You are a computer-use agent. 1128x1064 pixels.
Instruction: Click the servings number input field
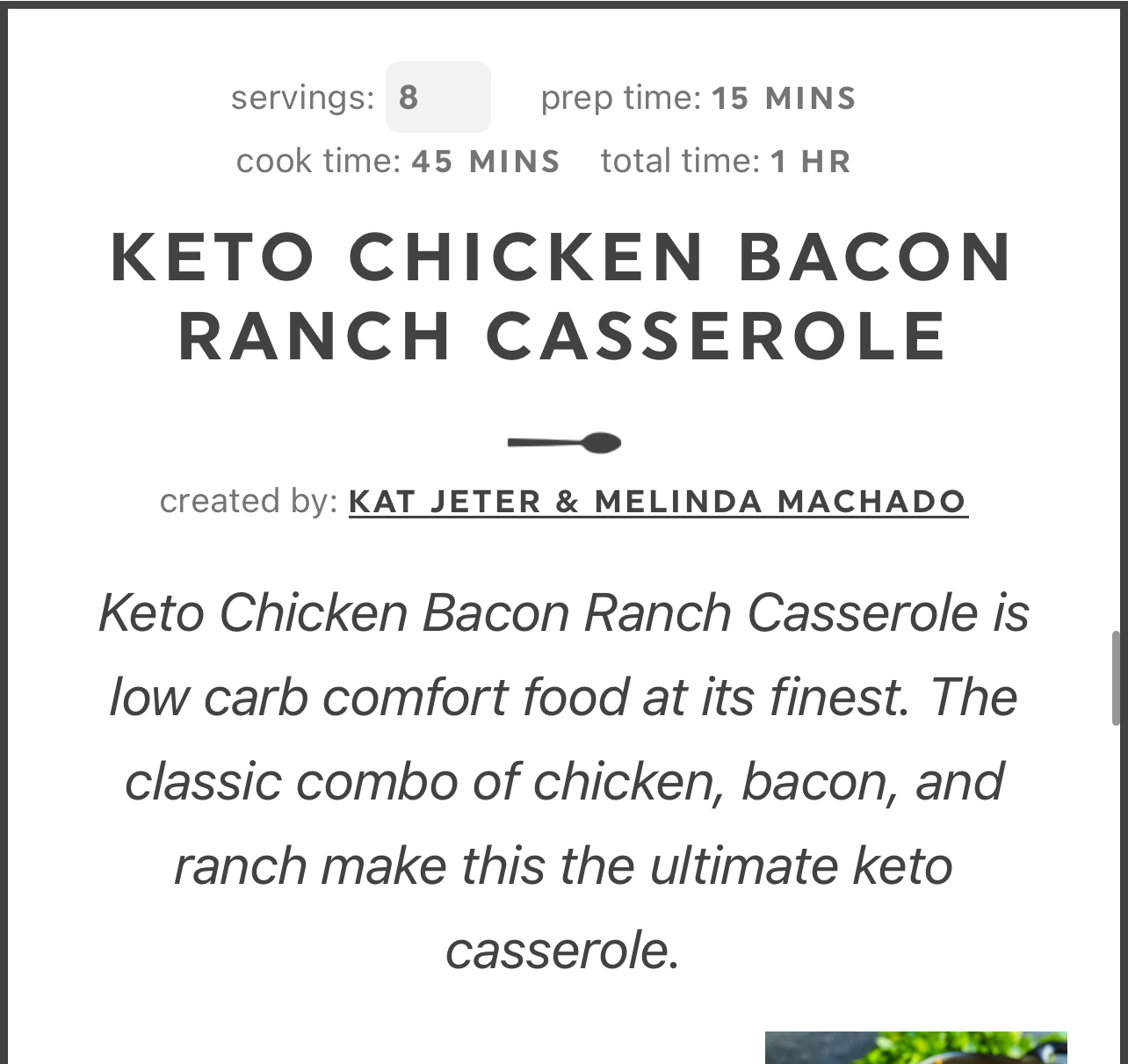[437, 97]
